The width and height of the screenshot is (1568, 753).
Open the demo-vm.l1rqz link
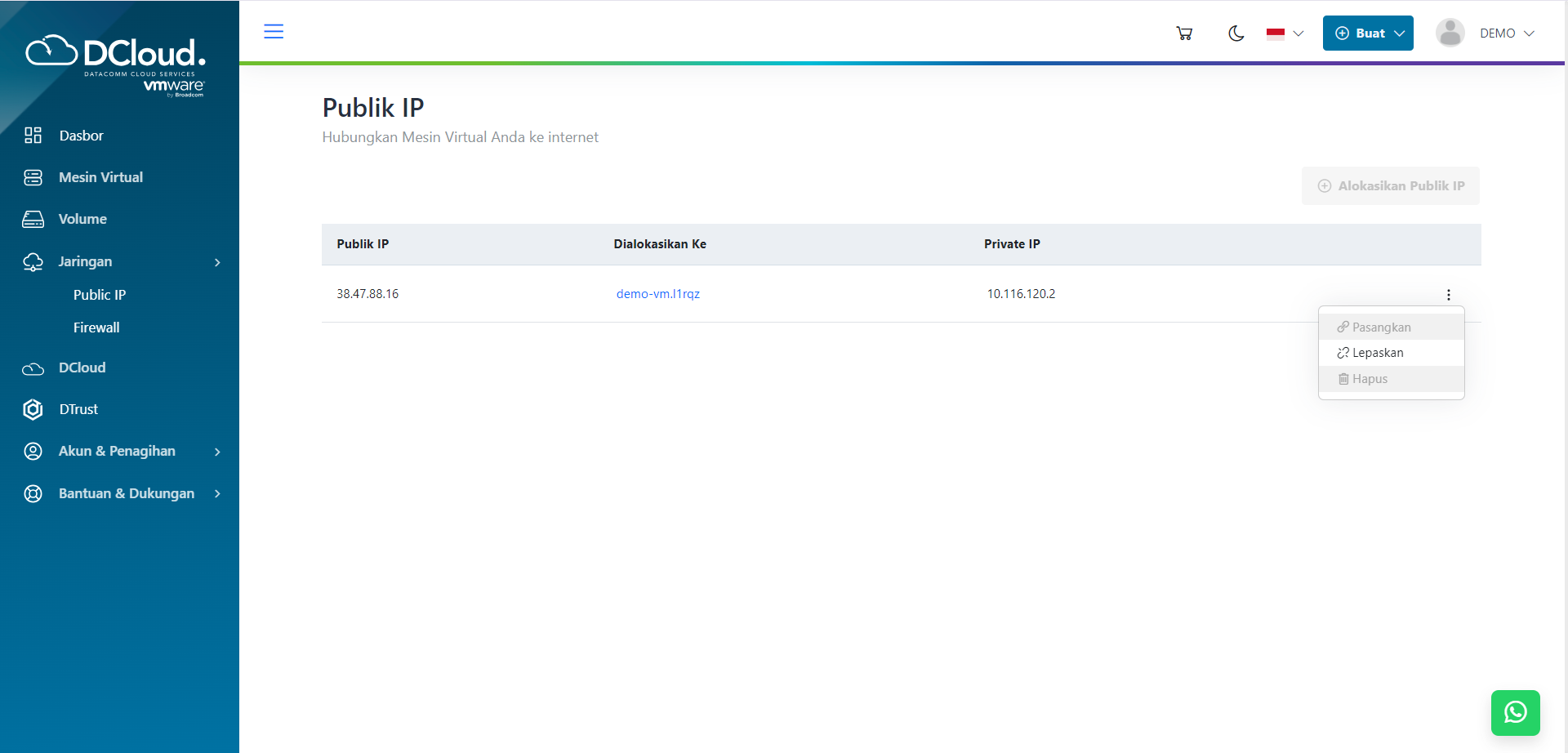click(657, 294)
